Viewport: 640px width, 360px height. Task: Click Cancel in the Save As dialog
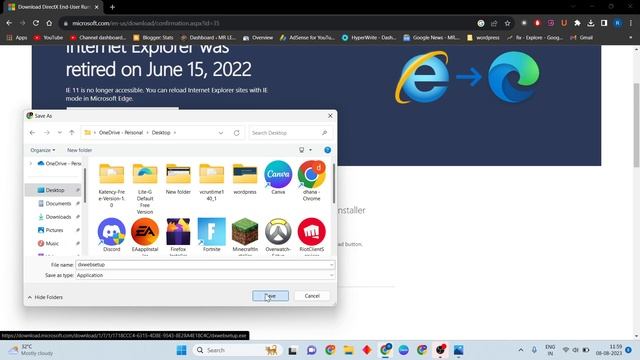pos(312,296)
